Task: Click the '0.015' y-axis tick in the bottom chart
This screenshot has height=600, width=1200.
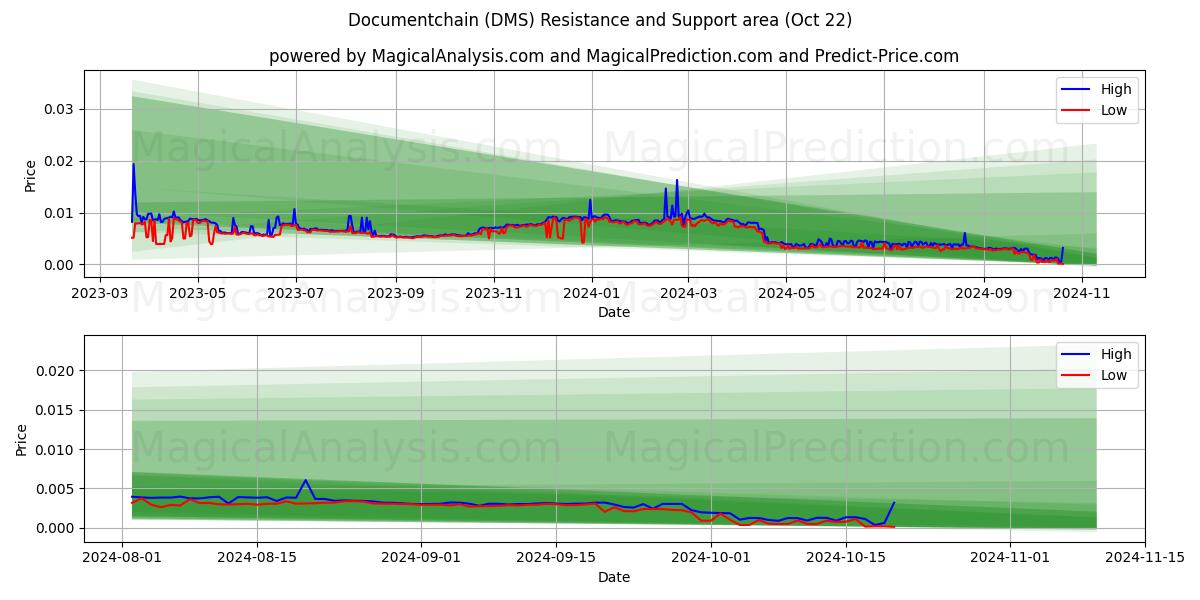Action: [55, 410]
